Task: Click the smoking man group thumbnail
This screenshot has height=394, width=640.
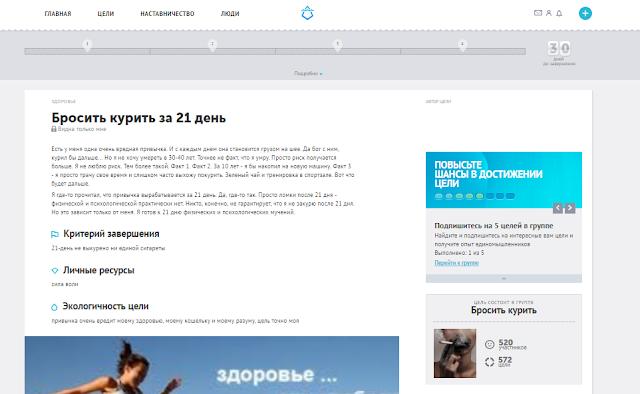Action: click(x=455, y=353)
